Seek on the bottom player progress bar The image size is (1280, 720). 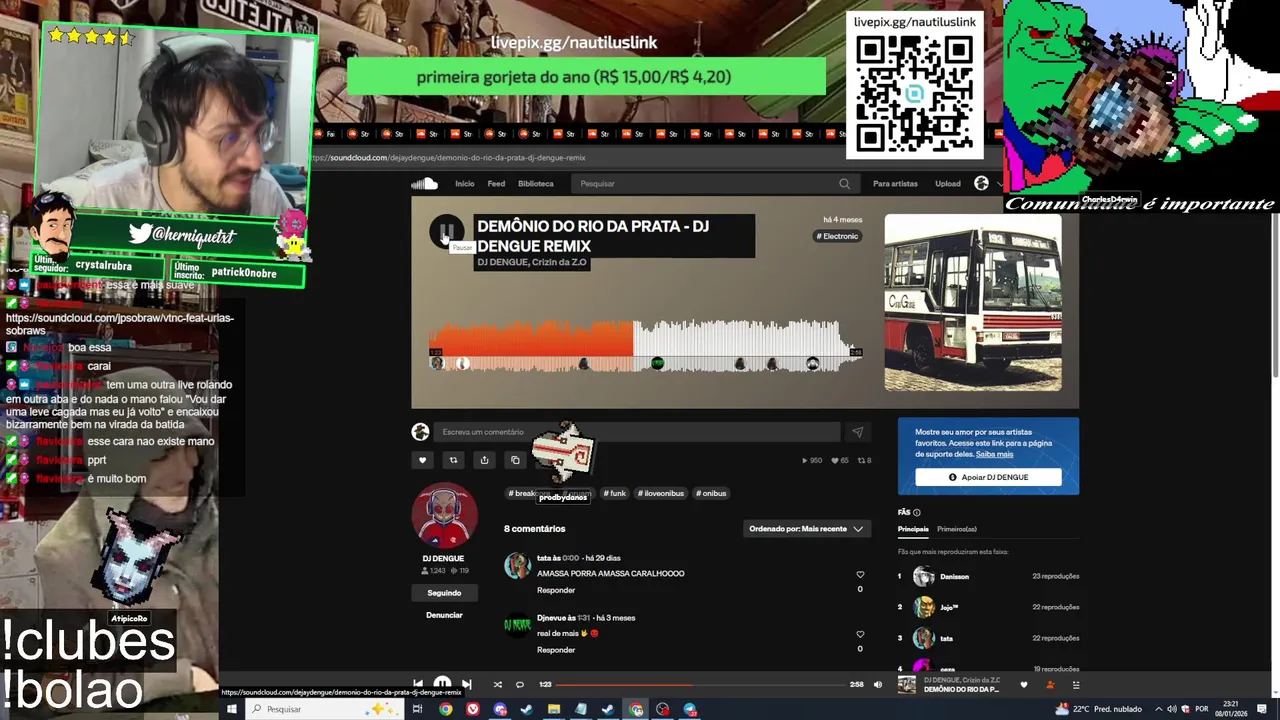pos(700,685)
